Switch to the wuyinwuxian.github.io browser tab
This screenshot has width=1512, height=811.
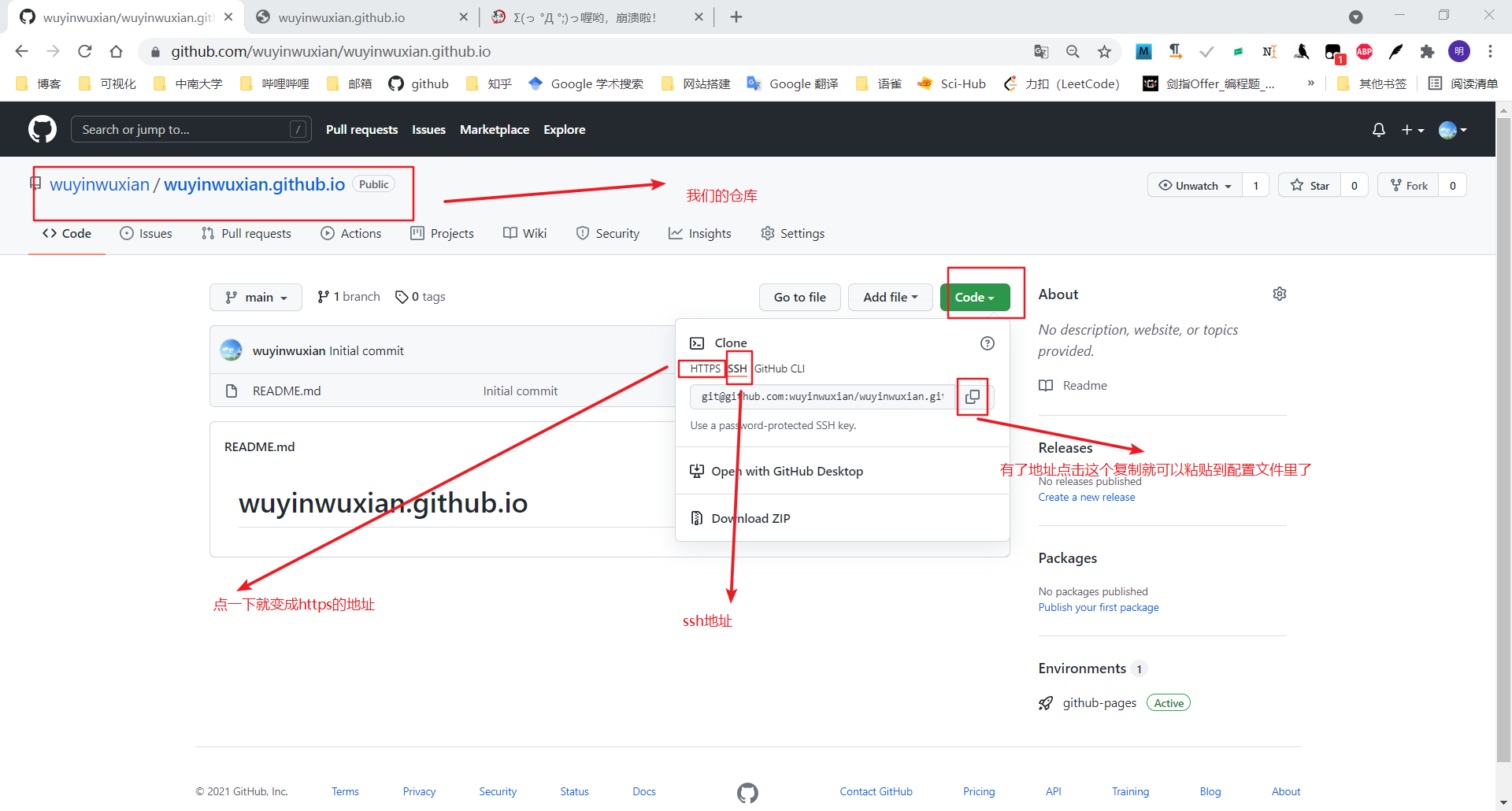click(362, 17)
